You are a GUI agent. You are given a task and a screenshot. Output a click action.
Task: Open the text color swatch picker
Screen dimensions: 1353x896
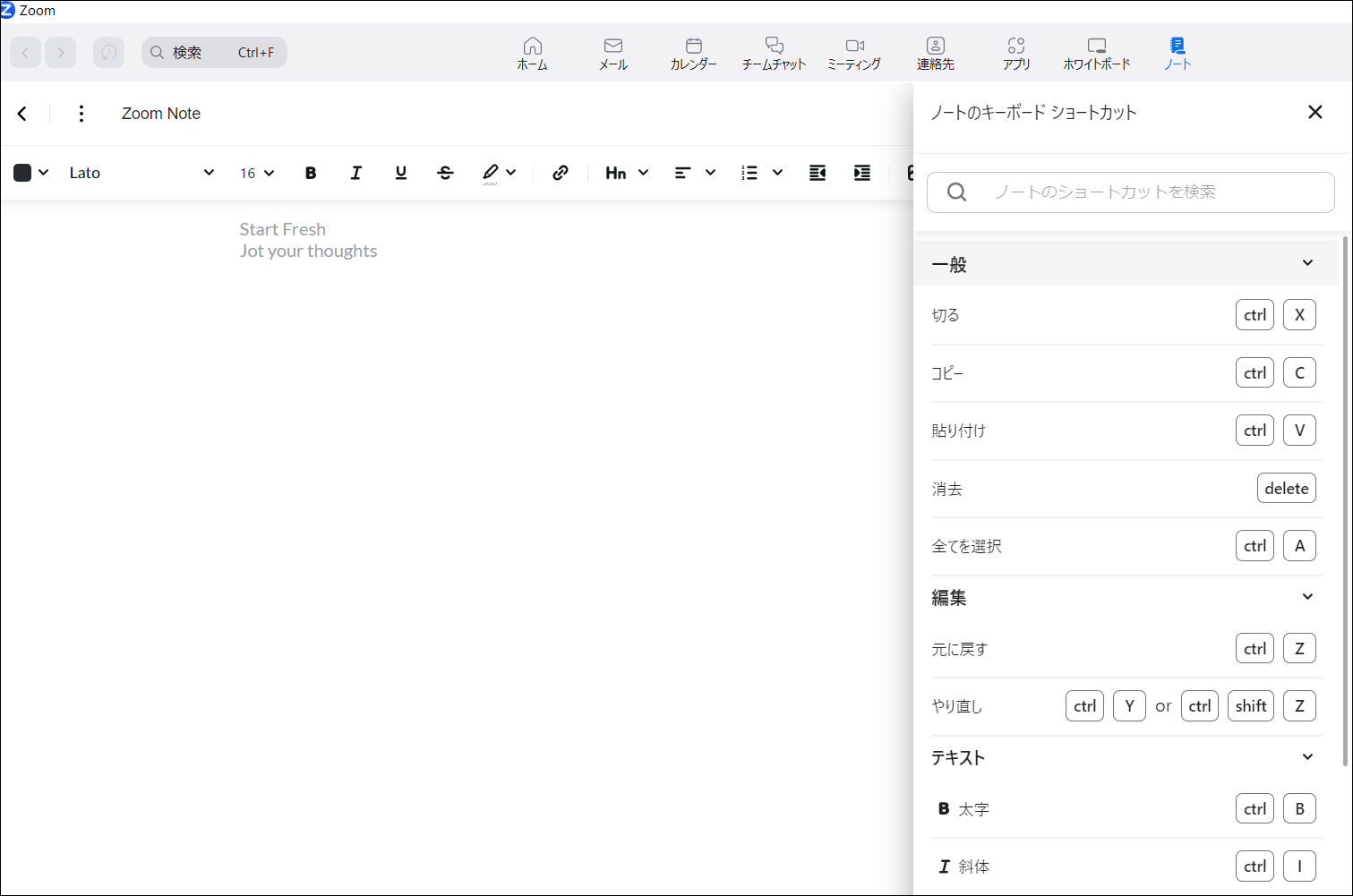pyautogui.click(x=31, y=173)
